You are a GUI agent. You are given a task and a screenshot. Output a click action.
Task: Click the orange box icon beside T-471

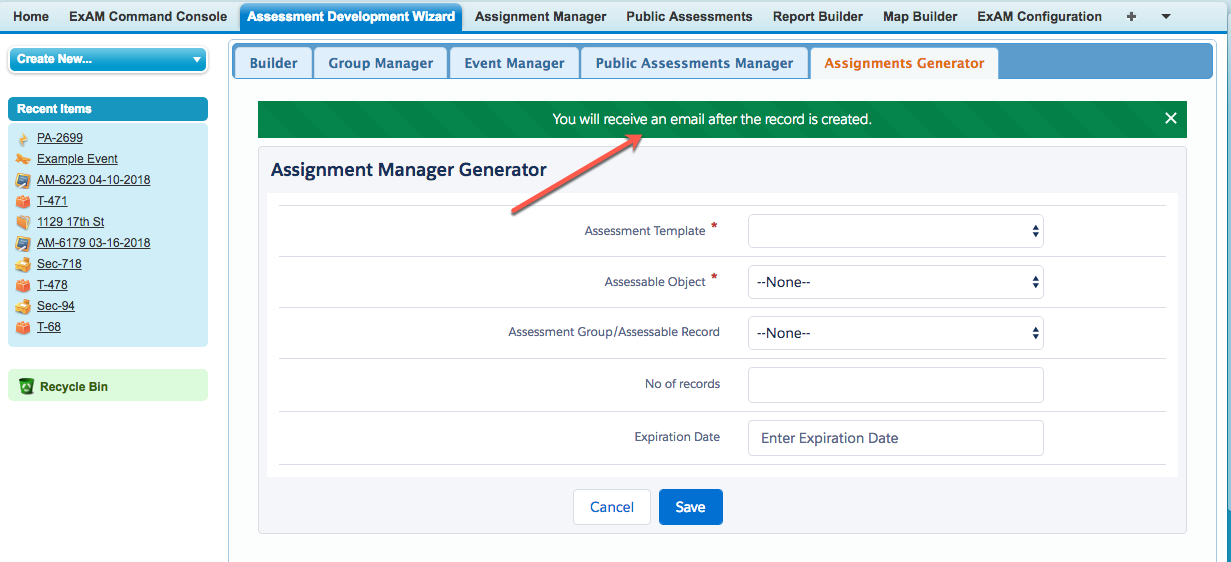[x=22, y=201]
